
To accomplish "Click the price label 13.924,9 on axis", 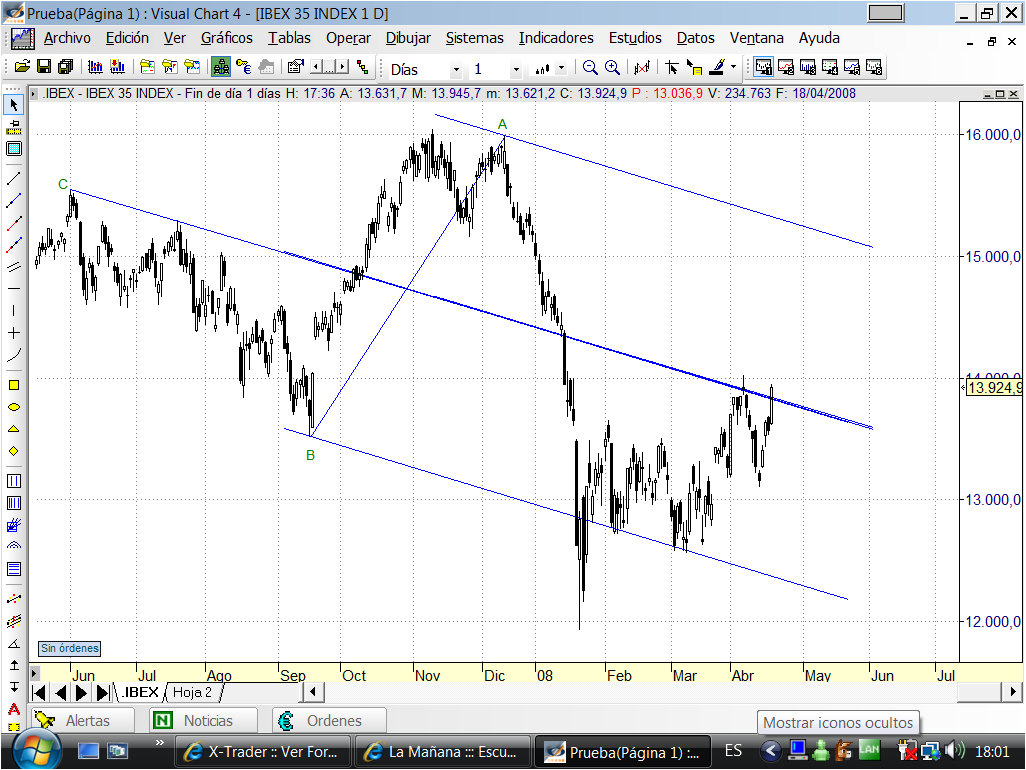I will coord(994,387).
